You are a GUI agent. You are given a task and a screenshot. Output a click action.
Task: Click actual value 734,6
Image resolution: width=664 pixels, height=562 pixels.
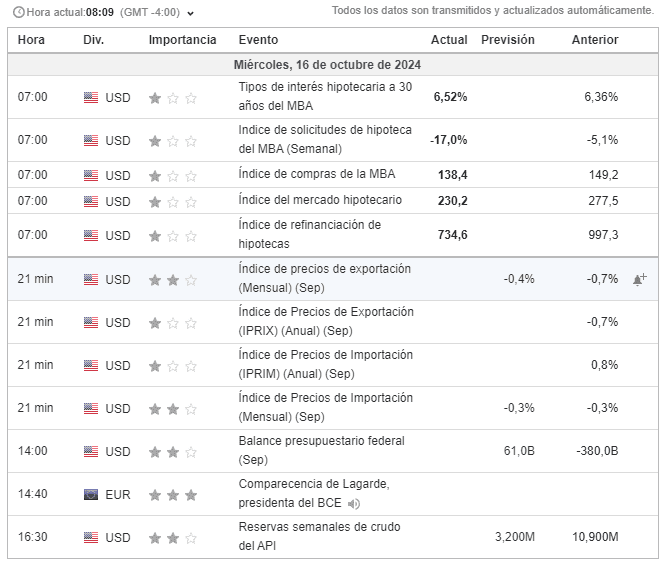coord(453,235)
